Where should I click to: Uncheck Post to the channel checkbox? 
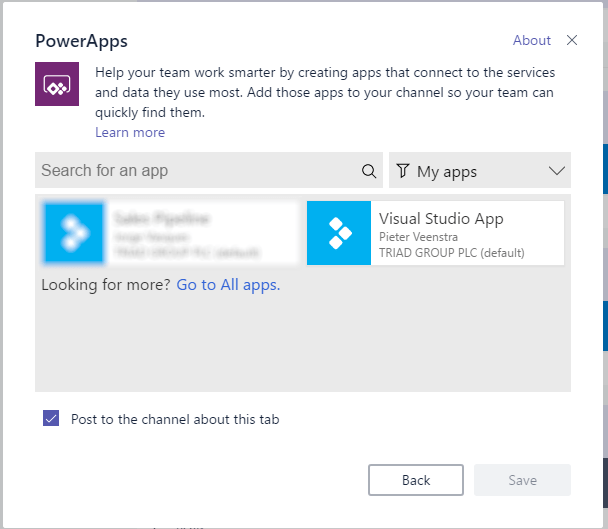(51, 418)
